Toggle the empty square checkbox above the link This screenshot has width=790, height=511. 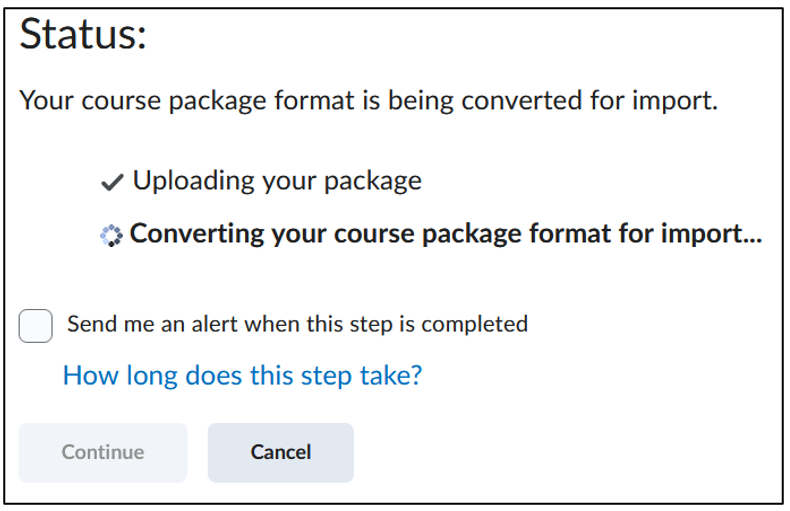point(35,326)
